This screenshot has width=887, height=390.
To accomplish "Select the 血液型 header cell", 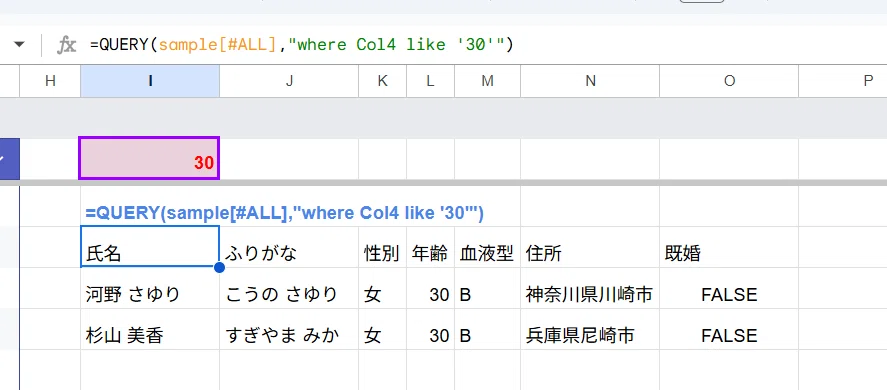I will click(x=488, y=247).
